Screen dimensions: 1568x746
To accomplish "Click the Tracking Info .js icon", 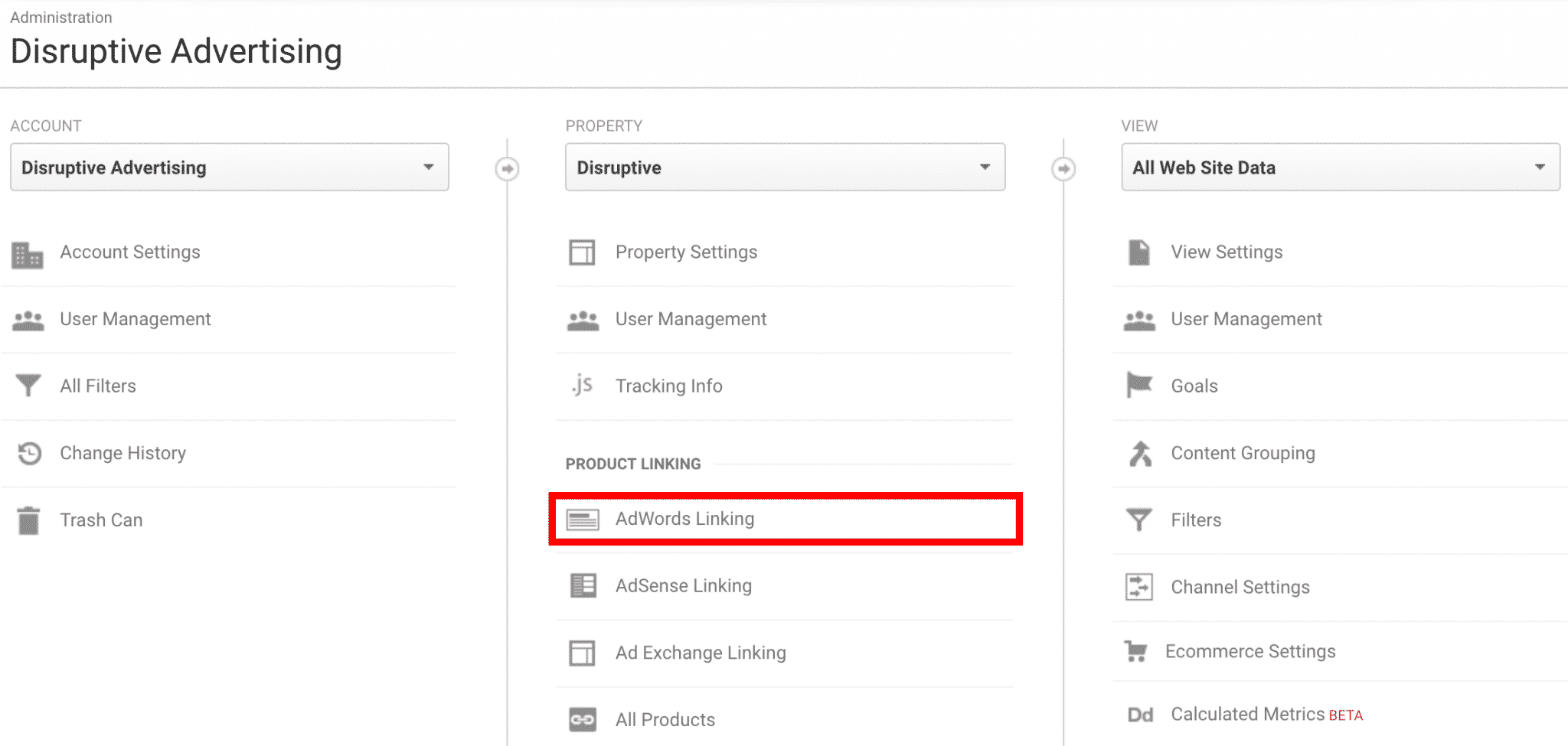I will (x=582, y=385).
